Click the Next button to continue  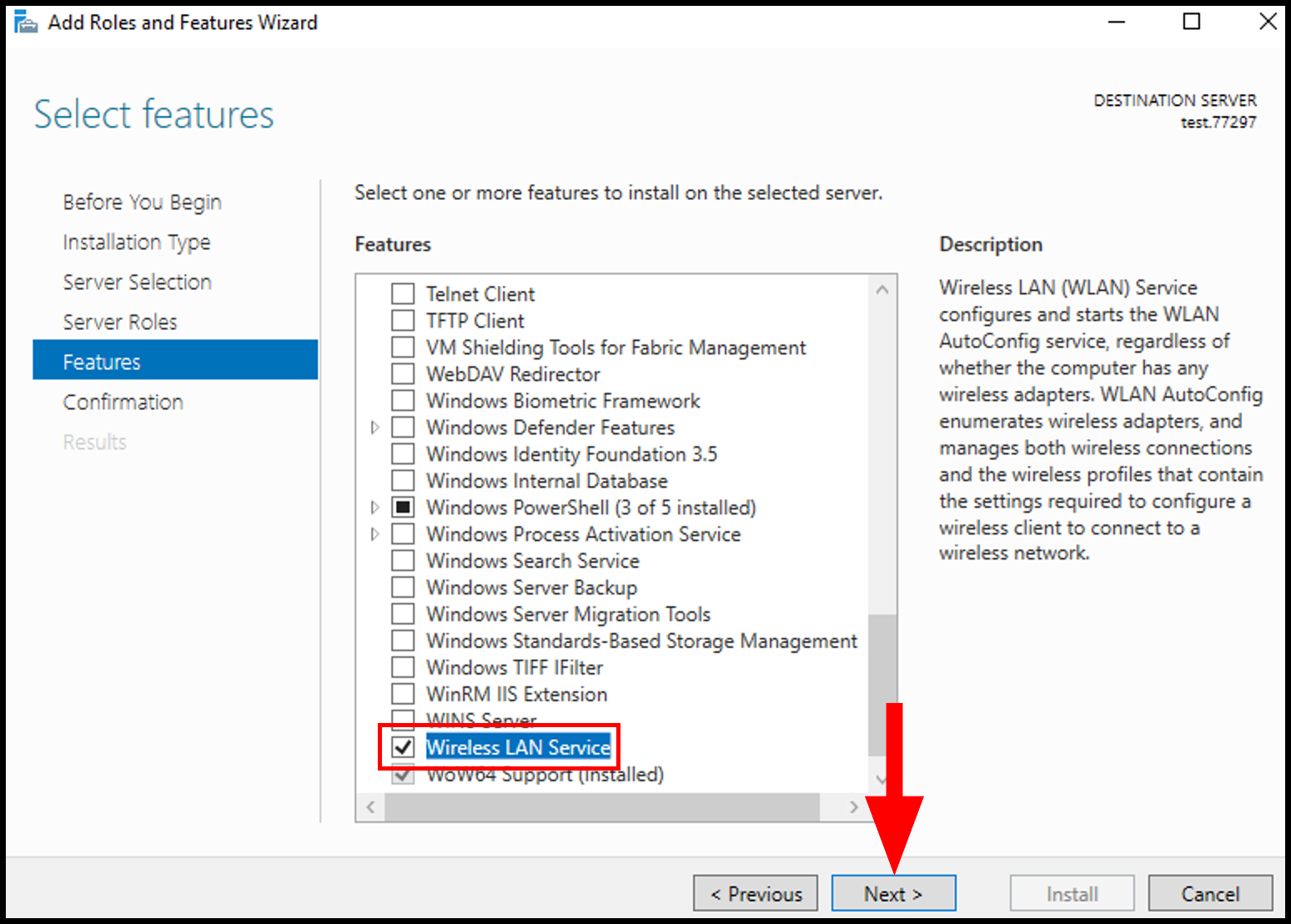[x=893, y=892]
